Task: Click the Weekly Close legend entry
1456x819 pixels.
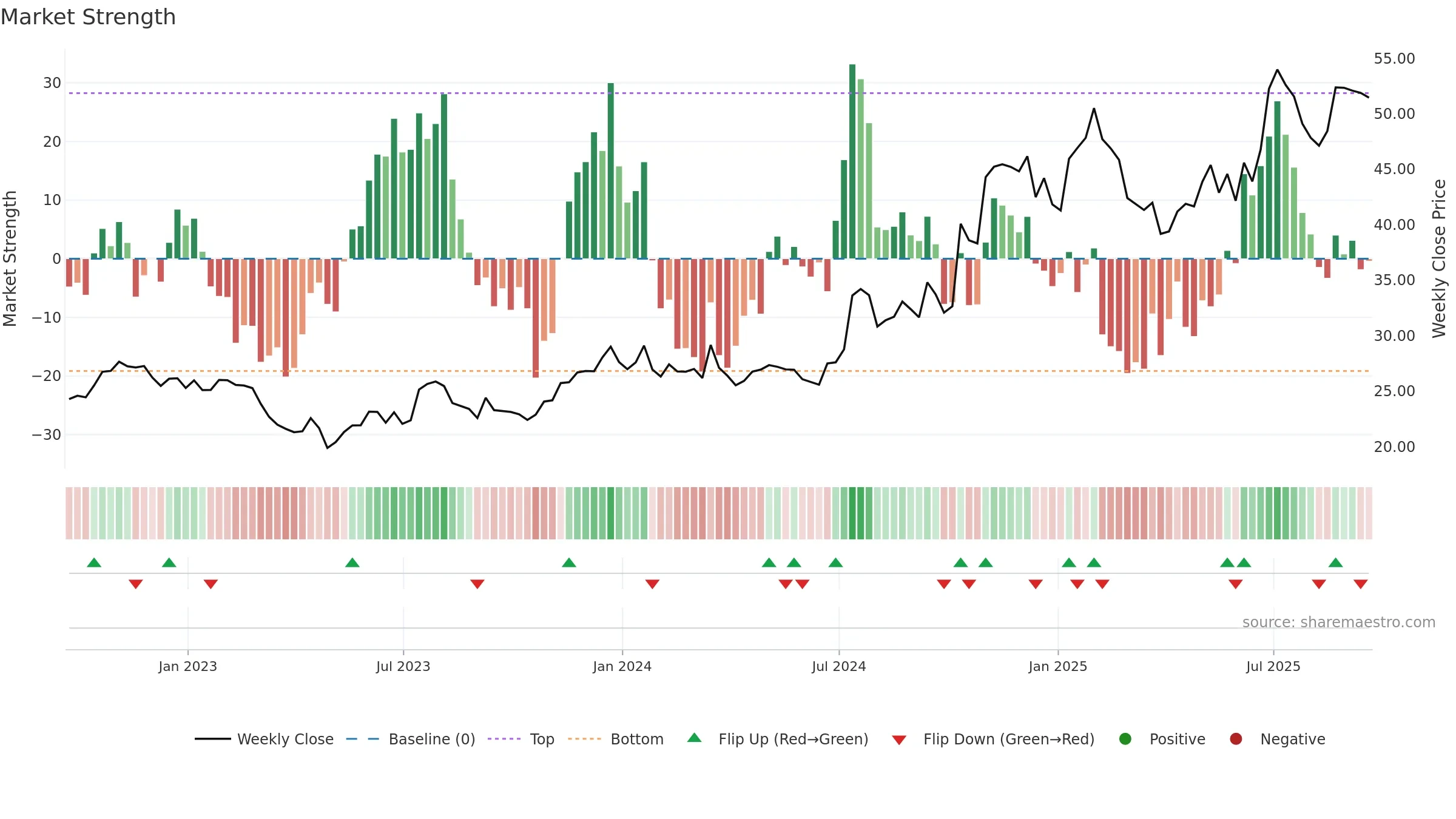Action: pos(264,739)
